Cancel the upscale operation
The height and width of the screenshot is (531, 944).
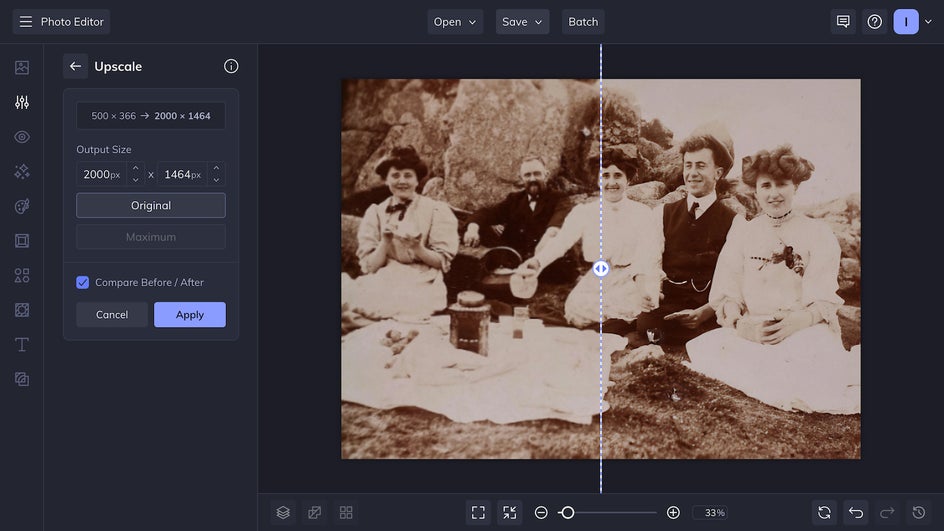coord(112,315)
